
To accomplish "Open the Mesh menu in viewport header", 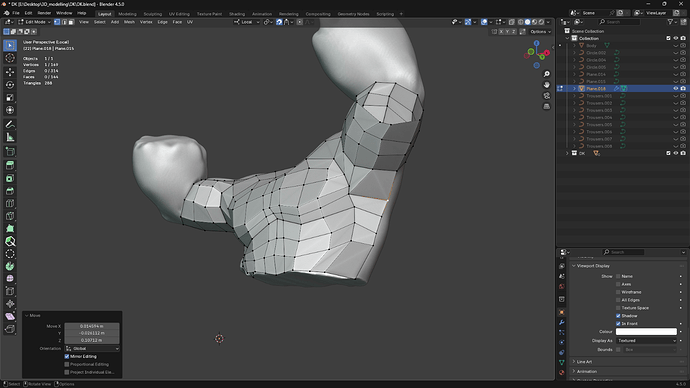I will coord(129,22).
